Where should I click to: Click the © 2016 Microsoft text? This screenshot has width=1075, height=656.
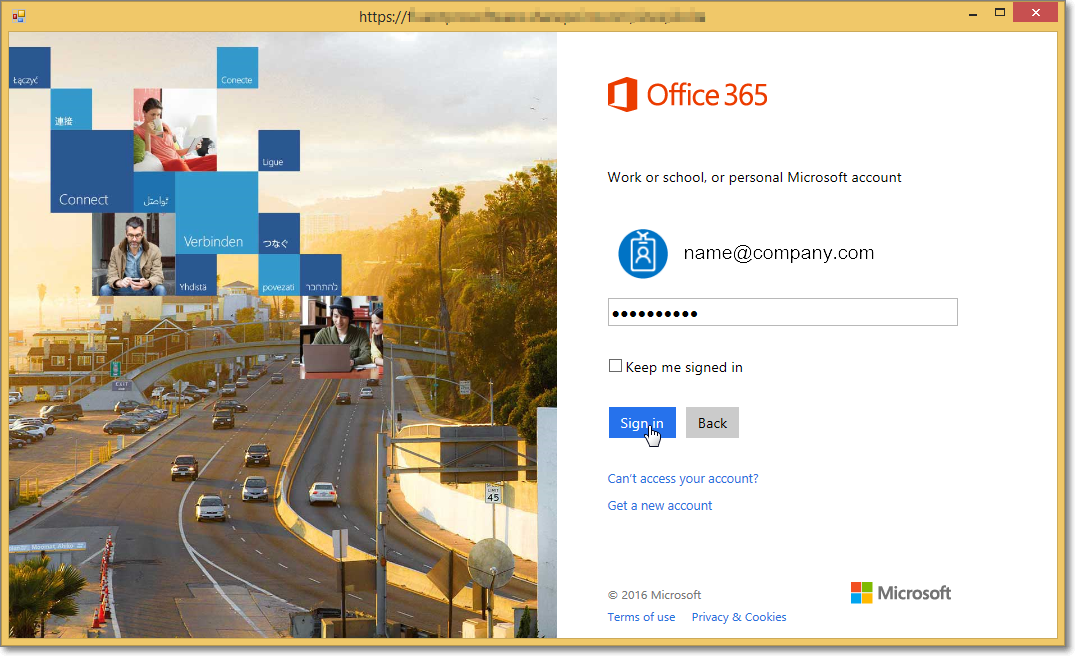[x=655, y=595]
